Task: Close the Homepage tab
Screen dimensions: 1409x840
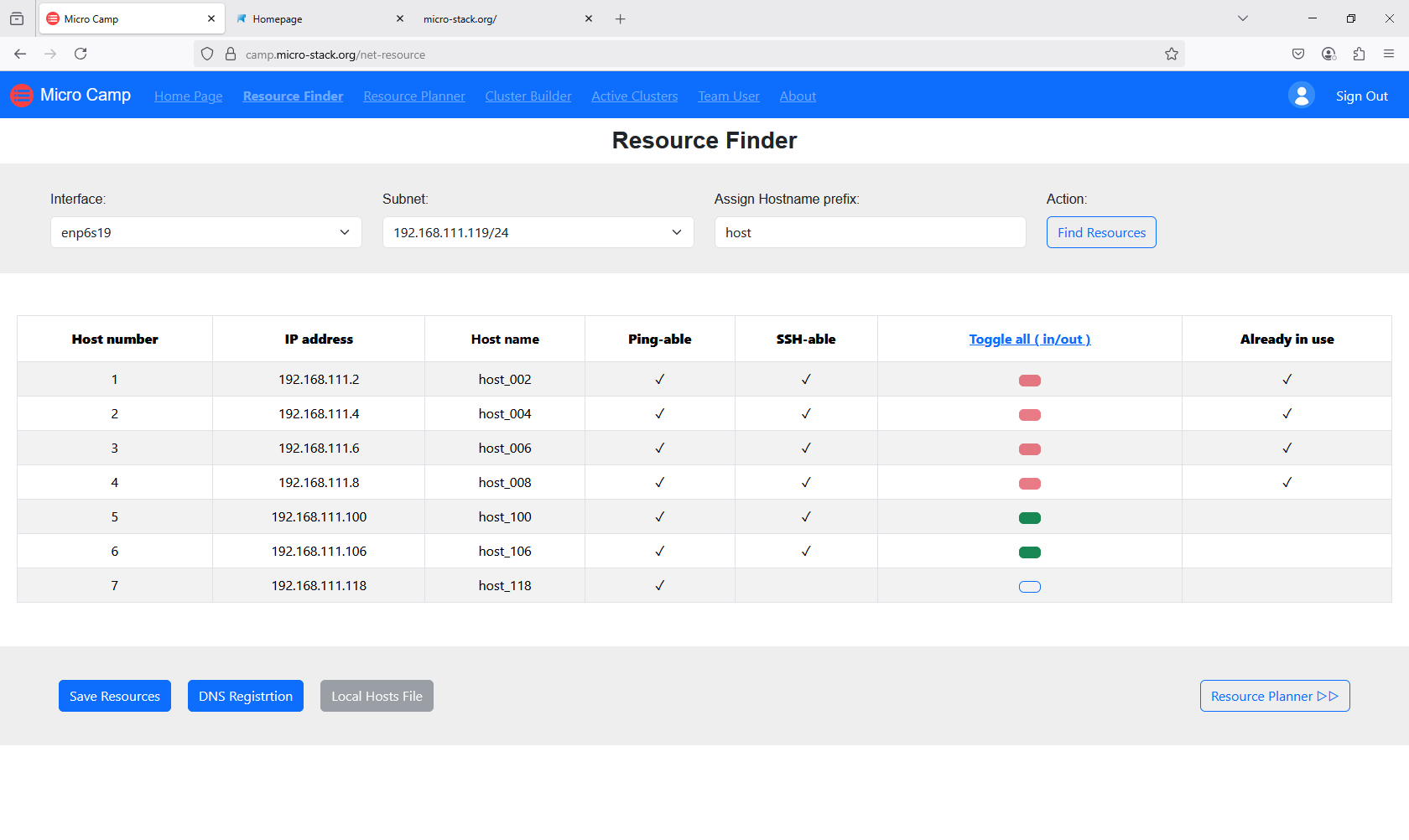Action: pos(400,18)
